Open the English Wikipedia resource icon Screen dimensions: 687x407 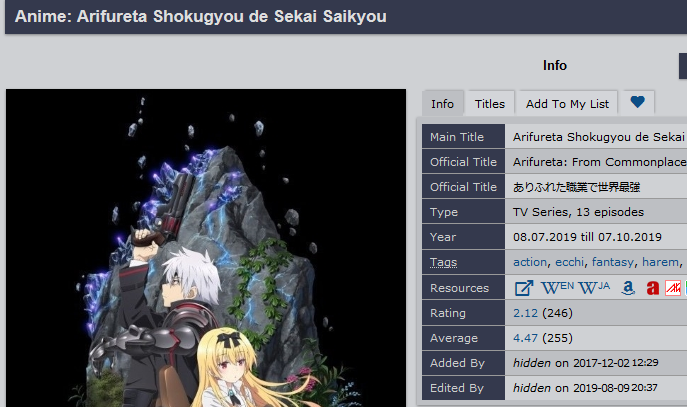tap(557, 288)
